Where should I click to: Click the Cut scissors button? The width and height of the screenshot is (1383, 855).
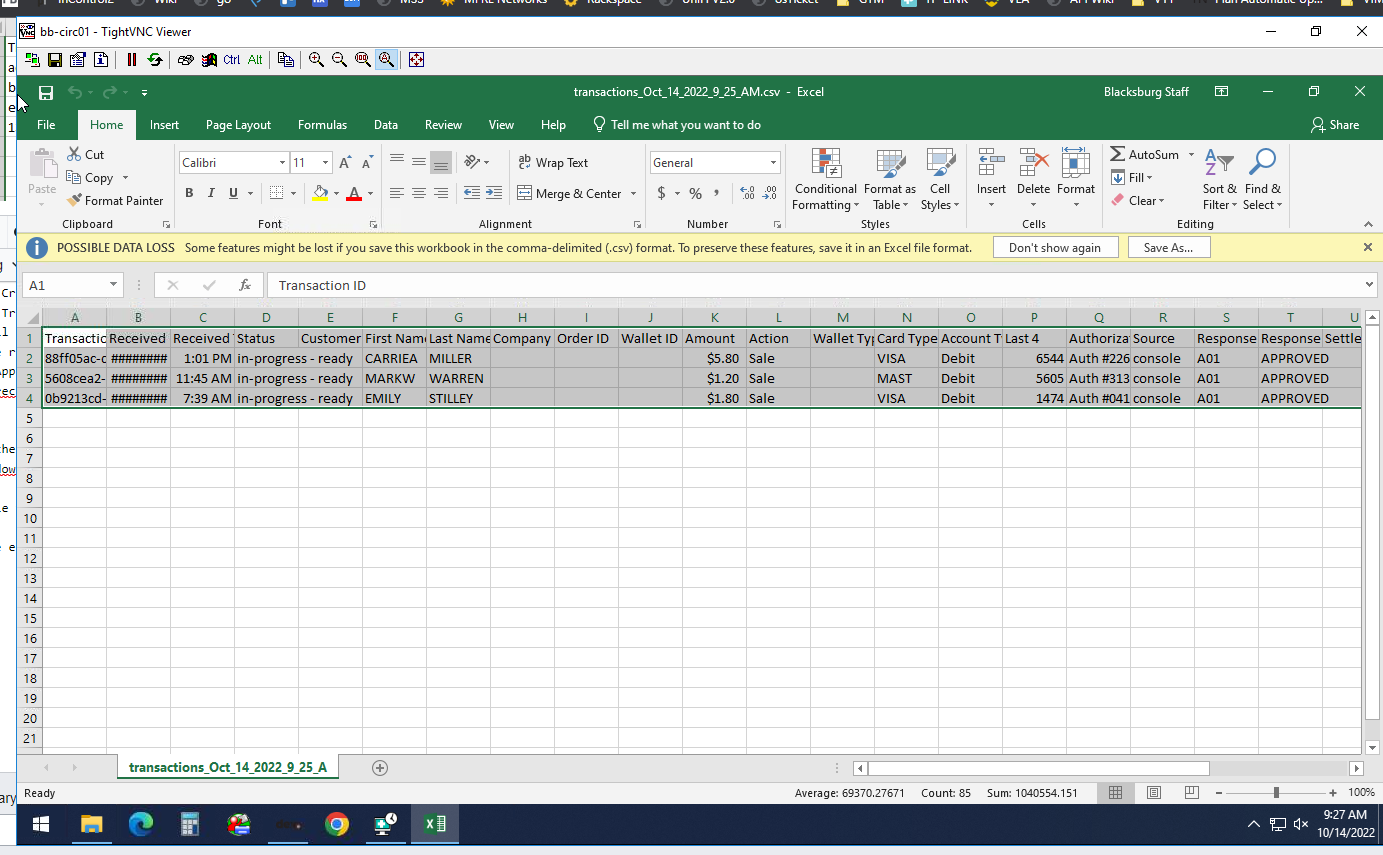point(86,154)
